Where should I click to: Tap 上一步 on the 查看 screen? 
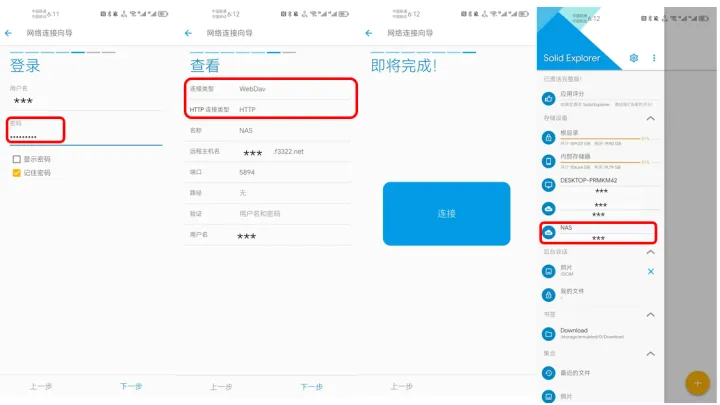click(221, 386)
